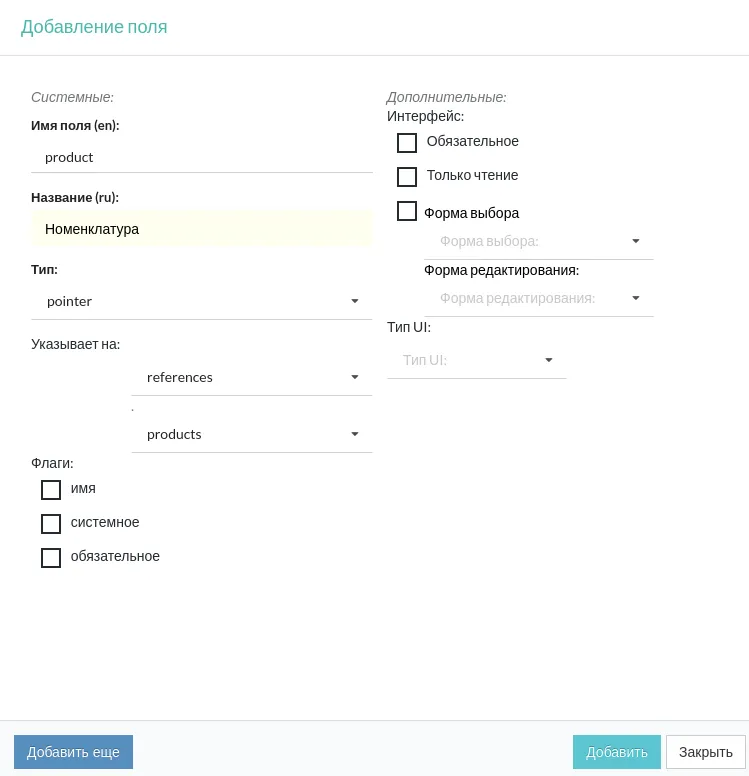
Task: Open the 'products' dropdown list
Action: (250, 434)
